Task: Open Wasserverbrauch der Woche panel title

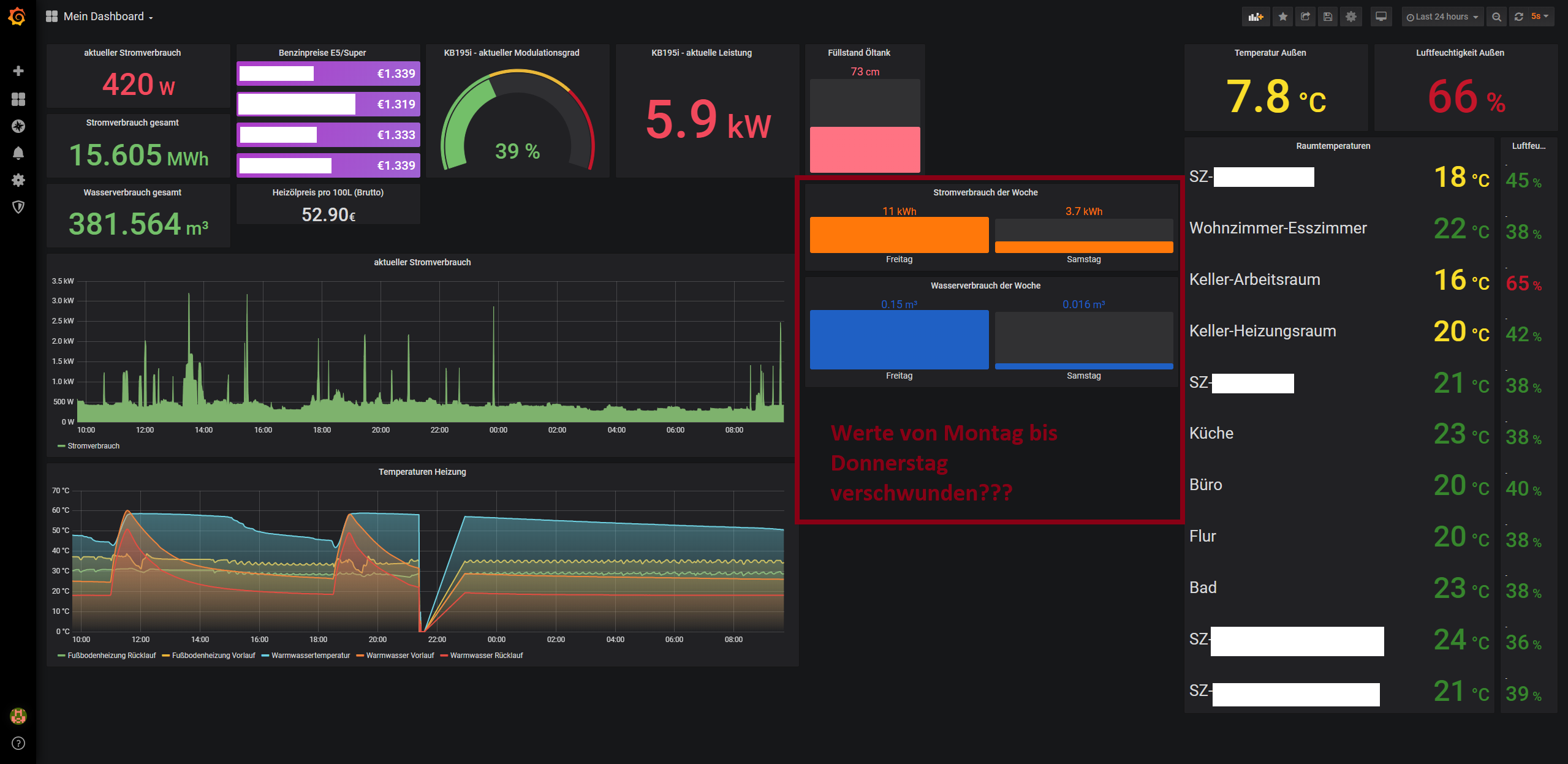Action: [985, 286]
